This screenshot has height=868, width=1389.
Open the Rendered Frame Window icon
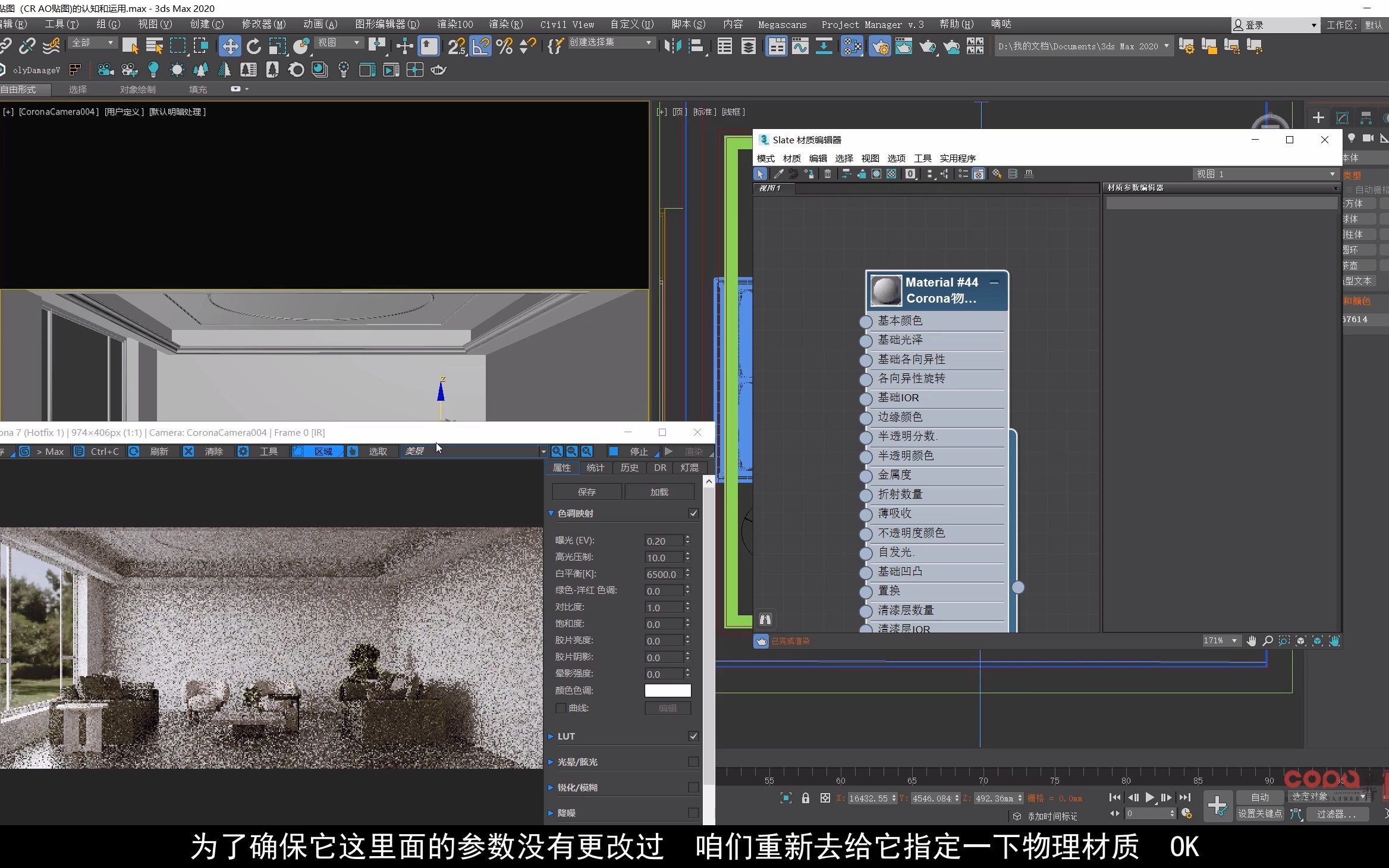pyautogui.click(x=904, y=46)
